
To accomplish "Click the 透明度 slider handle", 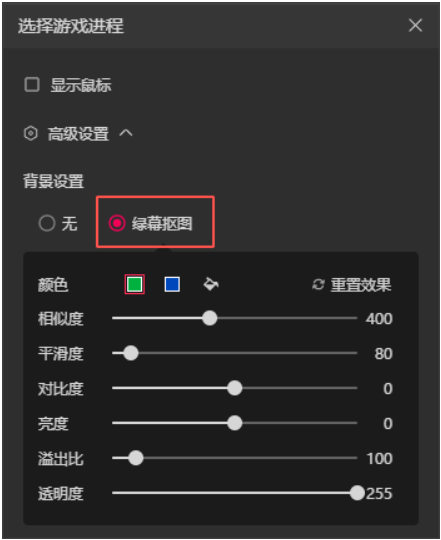I will pyautogui.click(x=357, y=493).
